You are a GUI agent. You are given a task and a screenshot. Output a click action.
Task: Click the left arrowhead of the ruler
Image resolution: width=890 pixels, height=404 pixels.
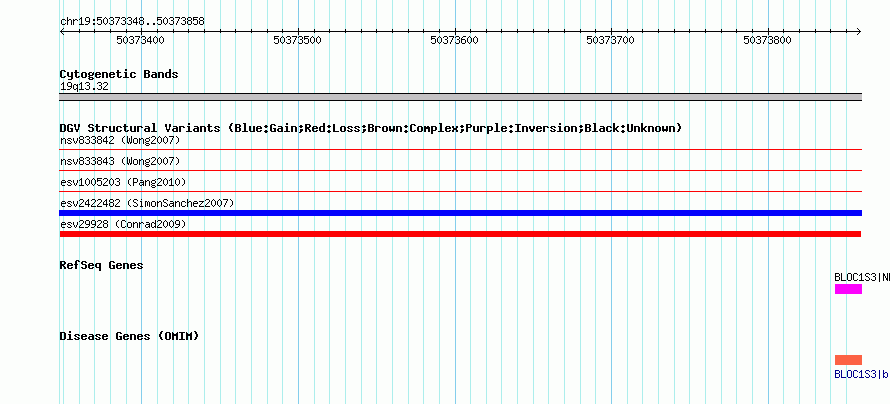(62, 31)
